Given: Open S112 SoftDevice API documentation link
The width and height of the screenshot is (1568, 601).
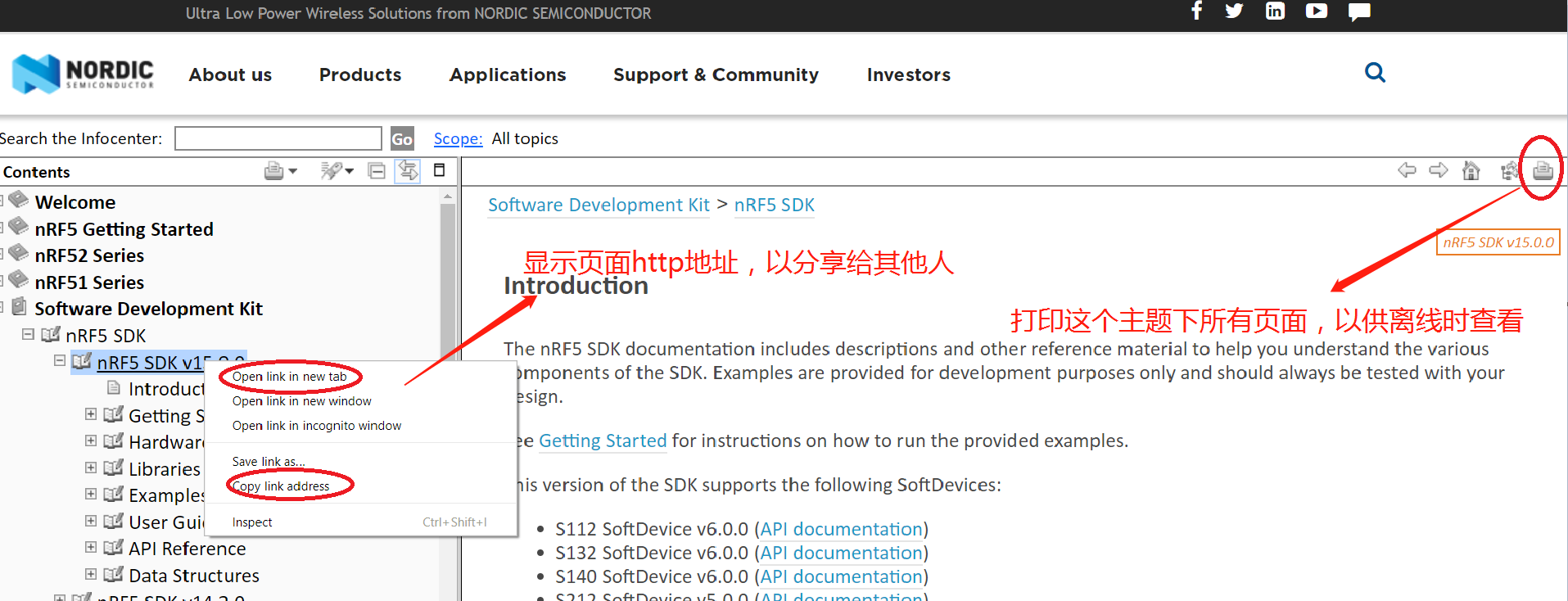Looking at the screenshot, I should tap(842, 529).
